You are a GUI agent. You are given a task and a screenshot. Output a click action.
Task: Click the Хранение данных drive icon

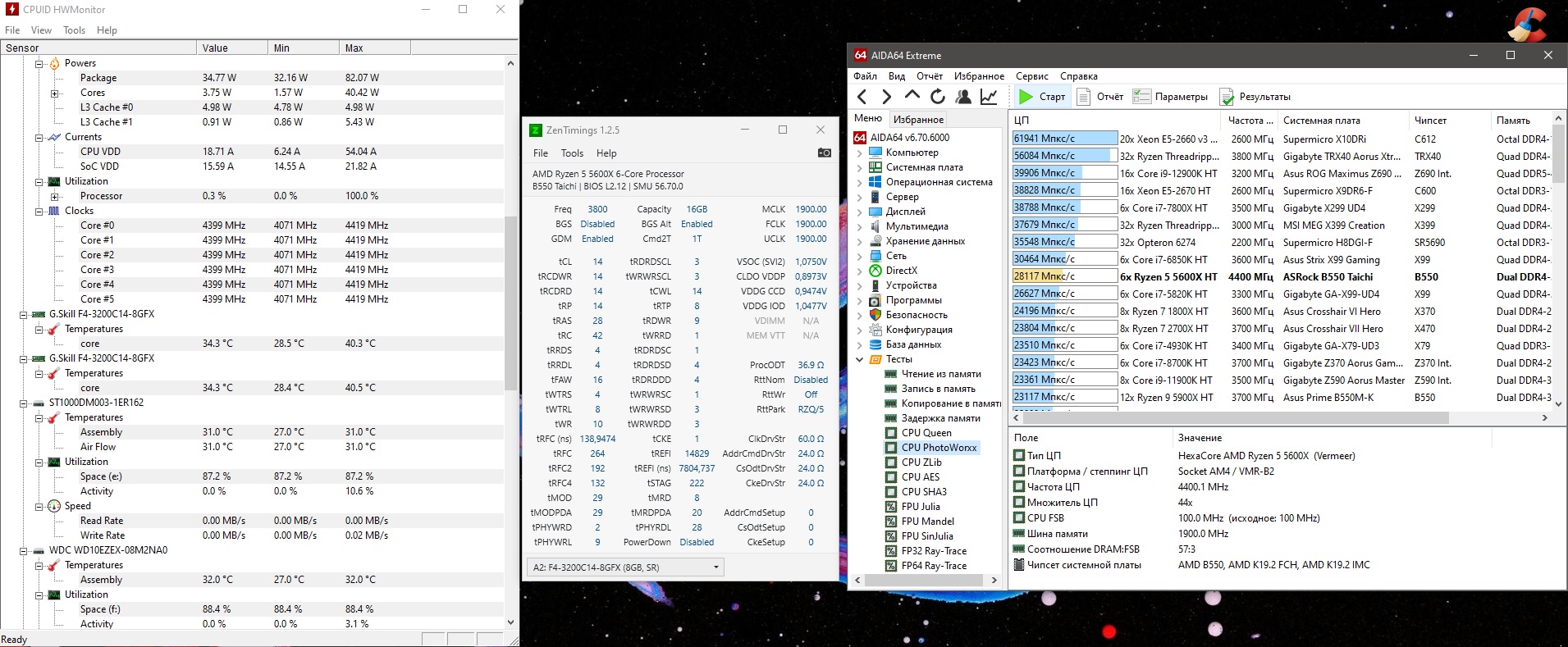coord(875,241)
